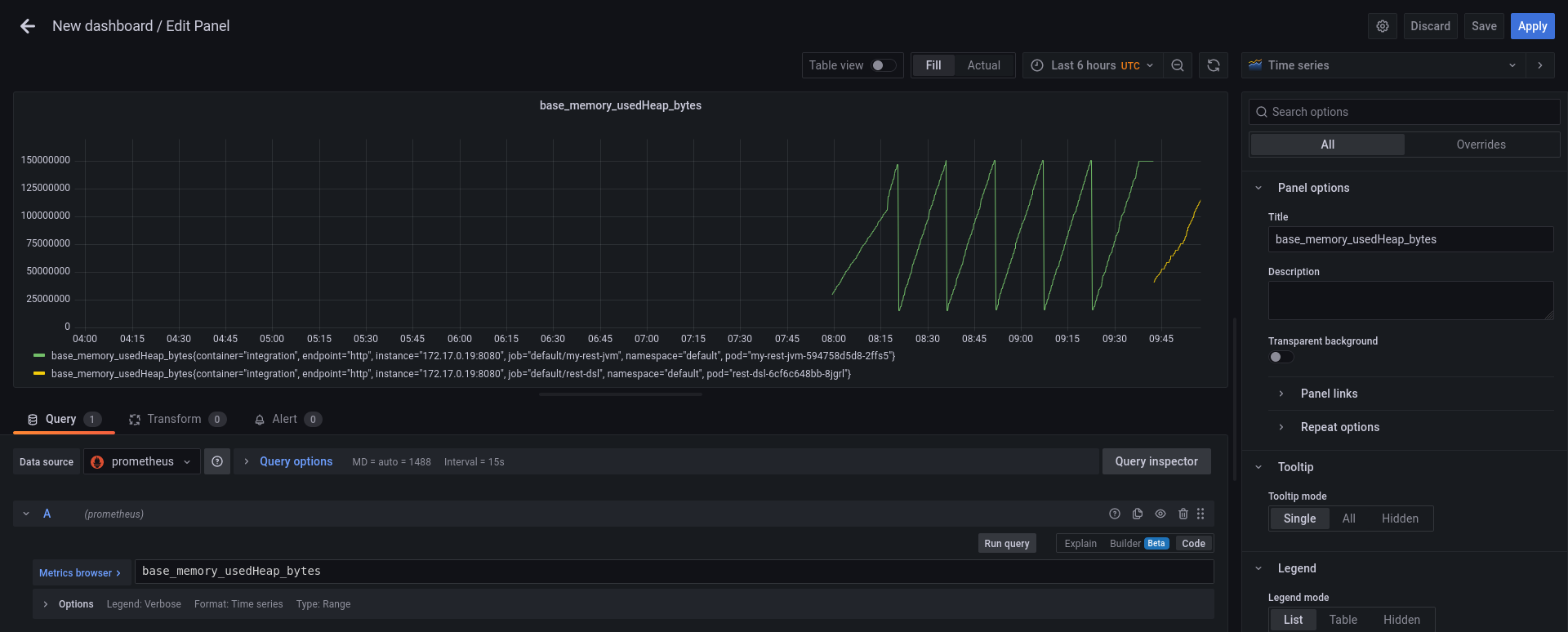Click the Run query button
The image size is (1568, 632).
coord(1006,543)
